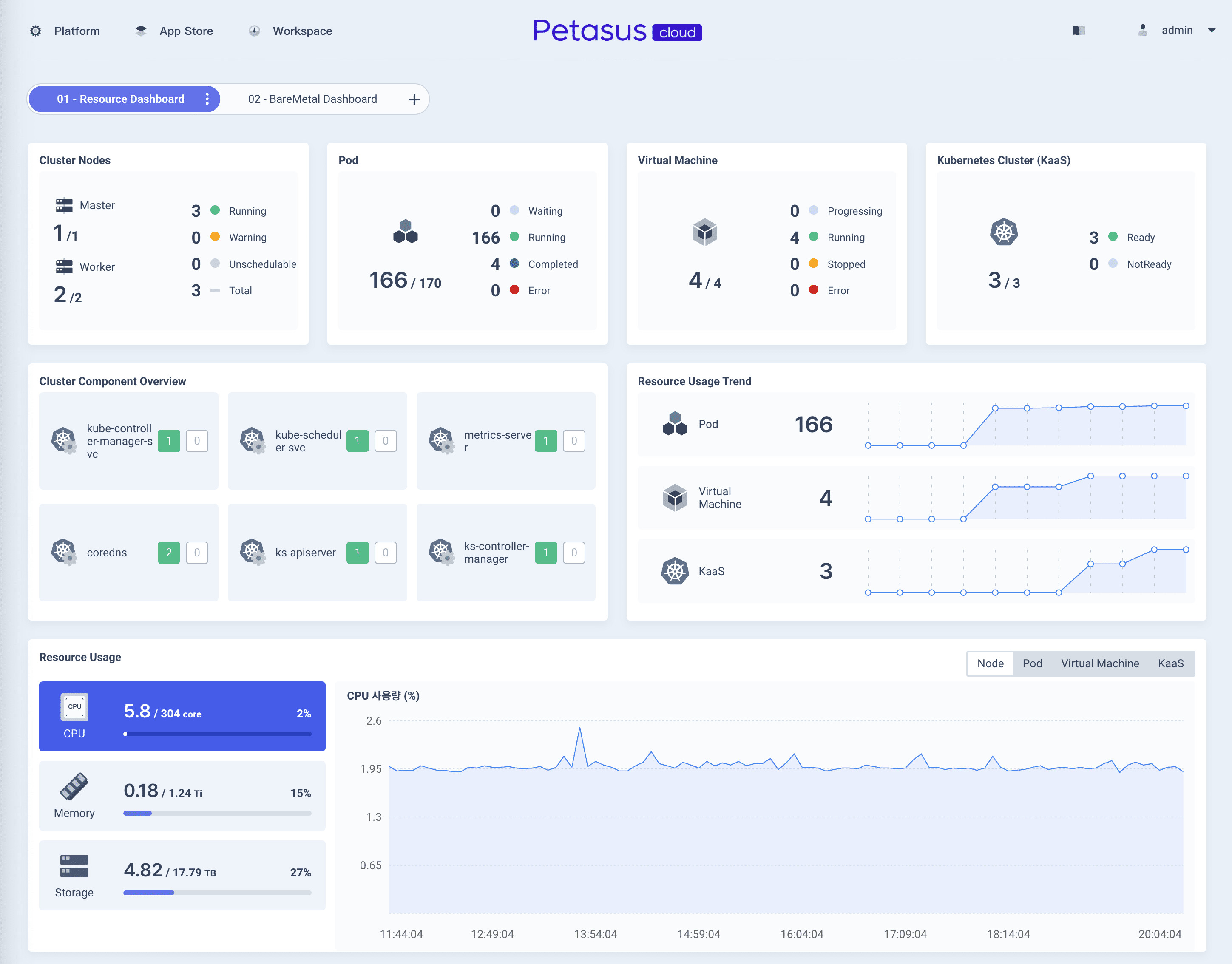Click the Memory usage progress bar
1232x964 pixels.
click(x=217, y=813)
